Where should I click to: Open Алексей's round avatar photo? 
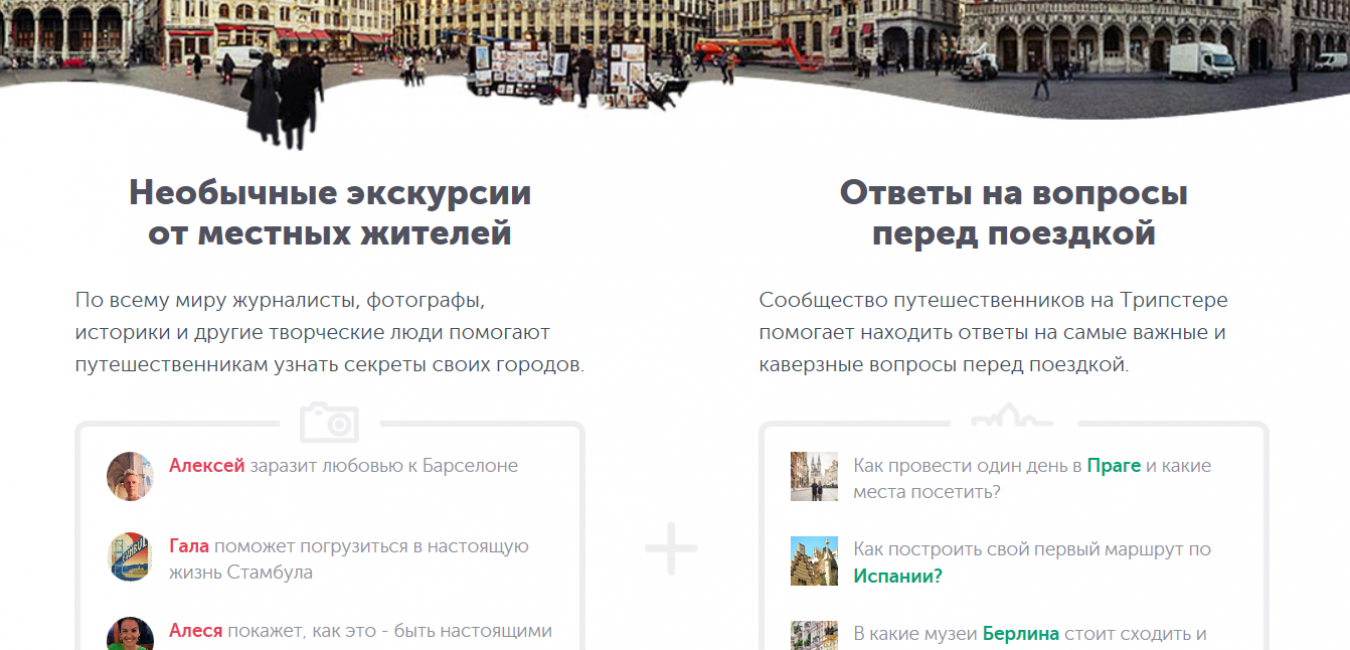point(130,476)
